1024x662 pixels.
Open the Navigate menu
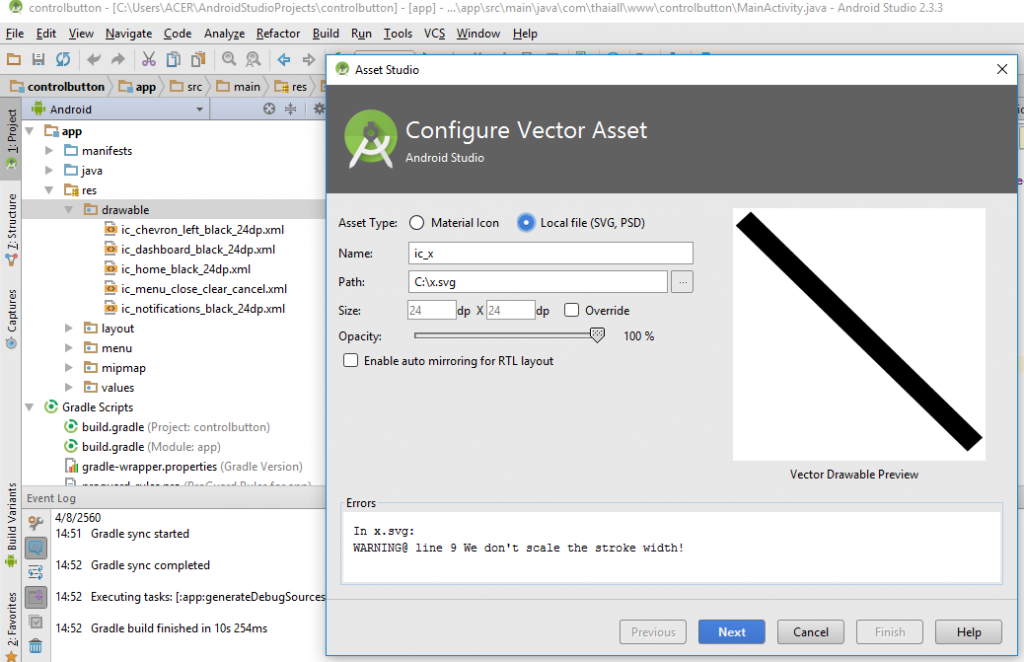point(128,33)
